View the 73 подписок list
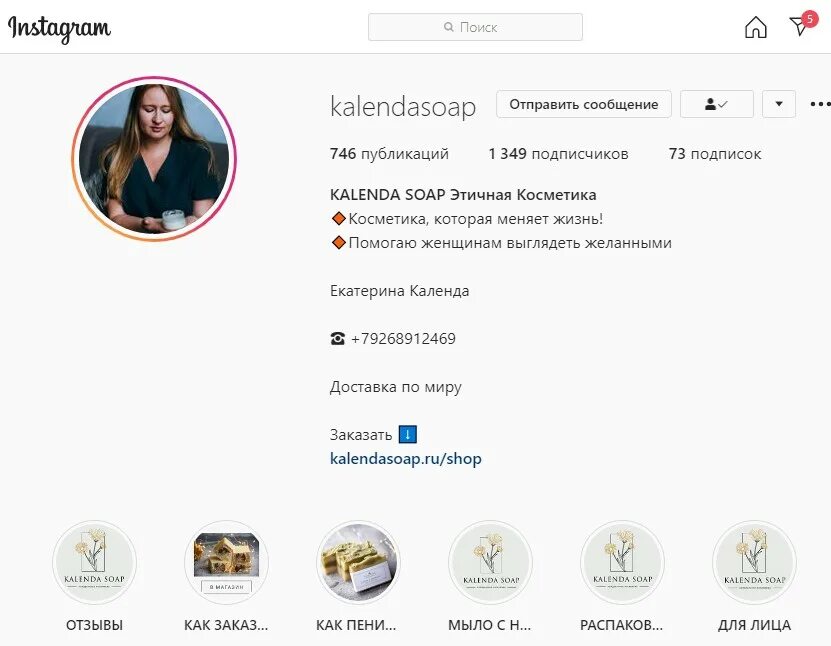Screen dimensions: 831x646 point(715,154)
